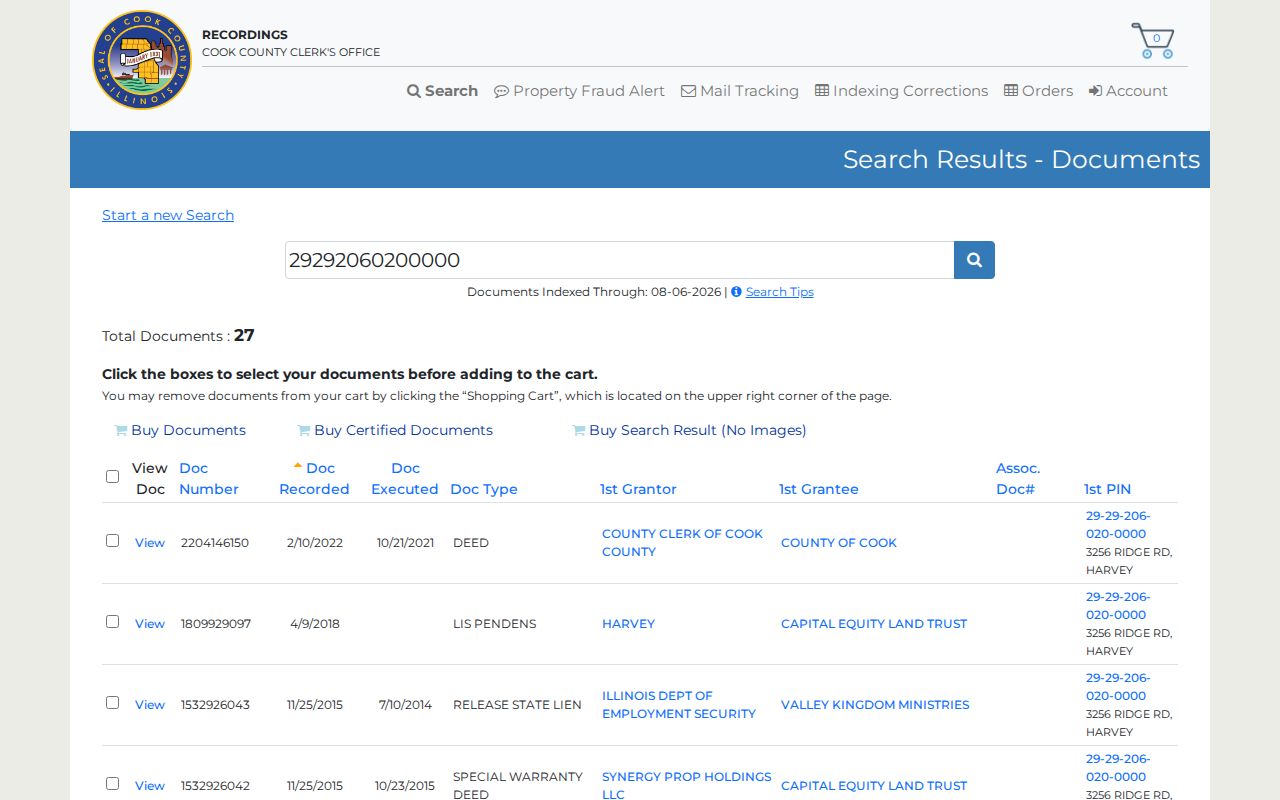Sort by 1st Grantor column
Screen dimensions: 1280x800
coord(638,489)
